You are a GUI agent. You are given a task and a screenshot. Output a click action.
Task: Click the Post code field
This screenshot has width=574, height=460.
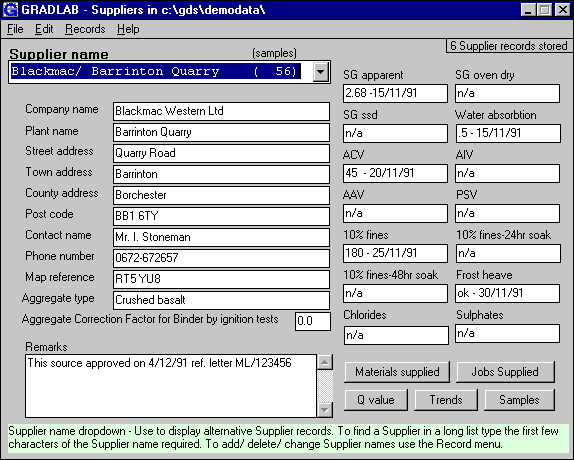(221, 216)
